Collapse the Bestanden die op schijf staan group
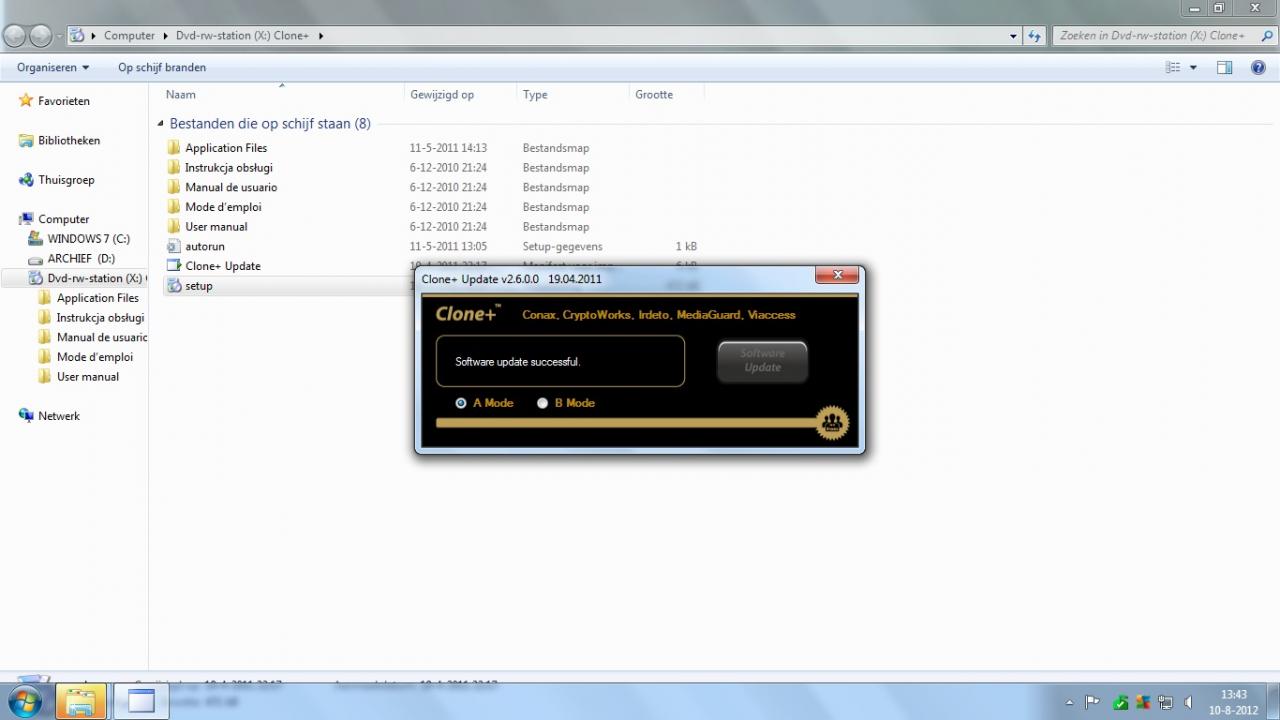 161,124
